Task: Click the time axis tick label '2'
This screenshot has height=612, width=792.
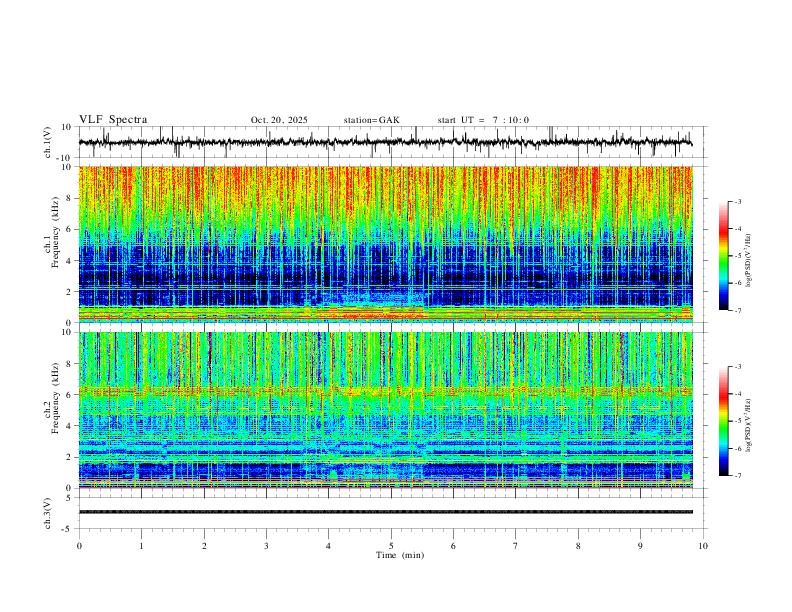Action: 204,546
